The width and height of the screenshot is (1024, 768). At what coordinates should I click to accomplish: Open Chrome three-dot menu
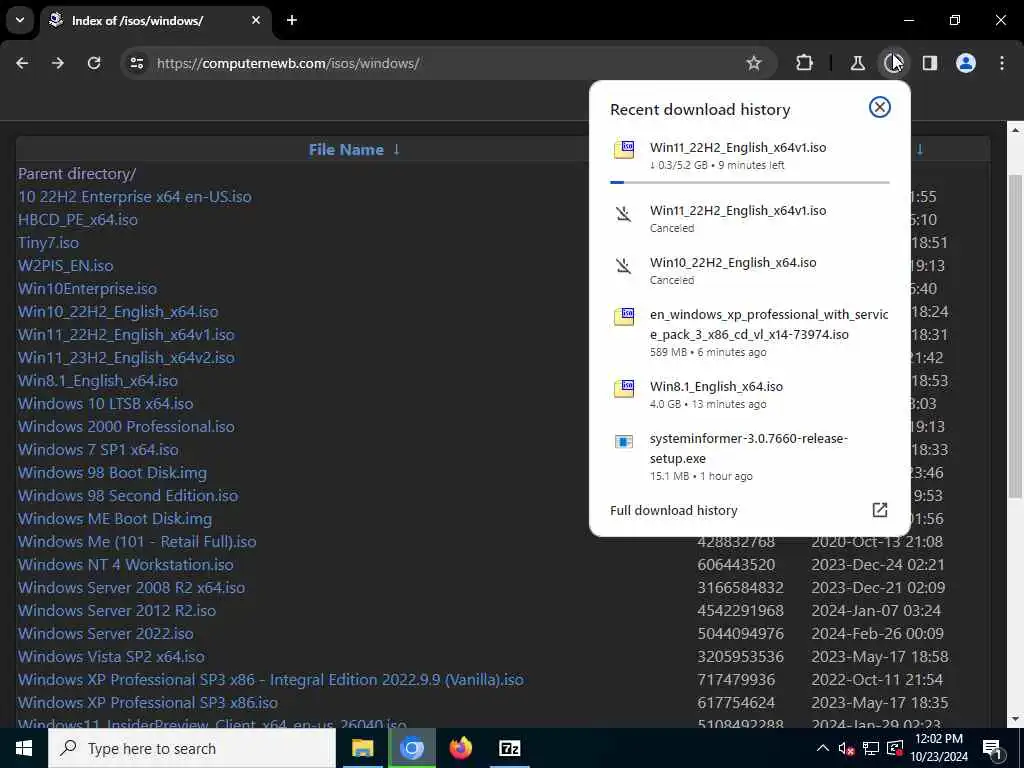click(x=1002, y=63)
